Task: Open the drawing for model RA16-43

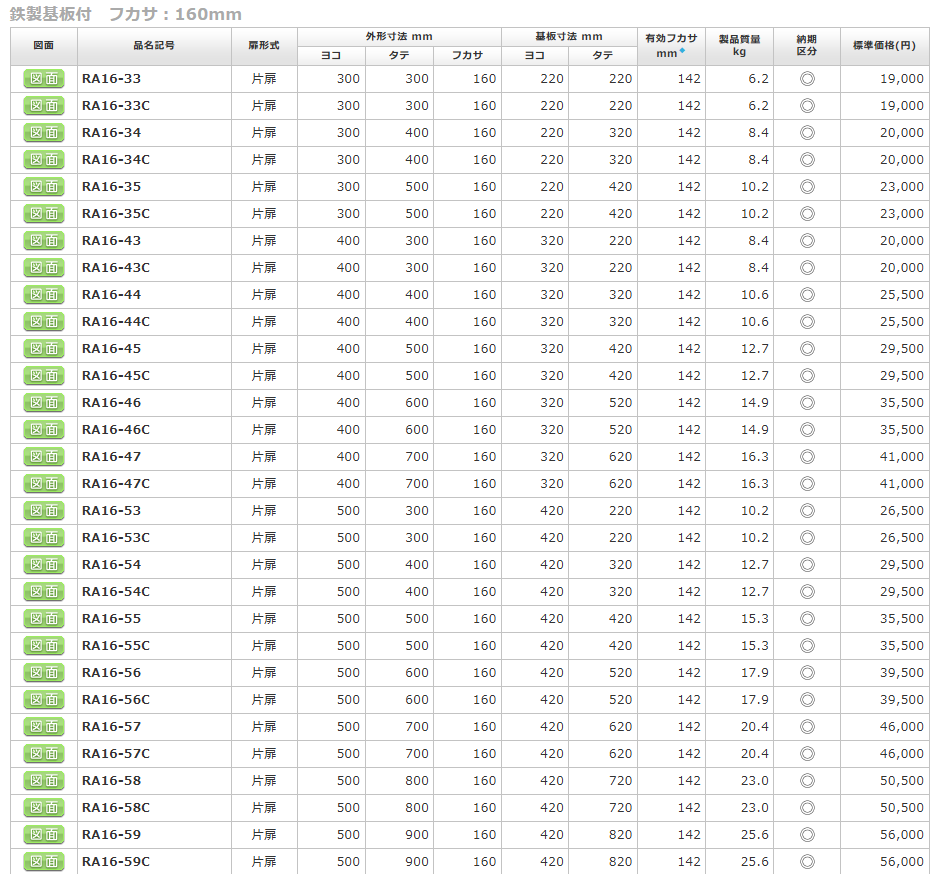Action: point(44,241)
